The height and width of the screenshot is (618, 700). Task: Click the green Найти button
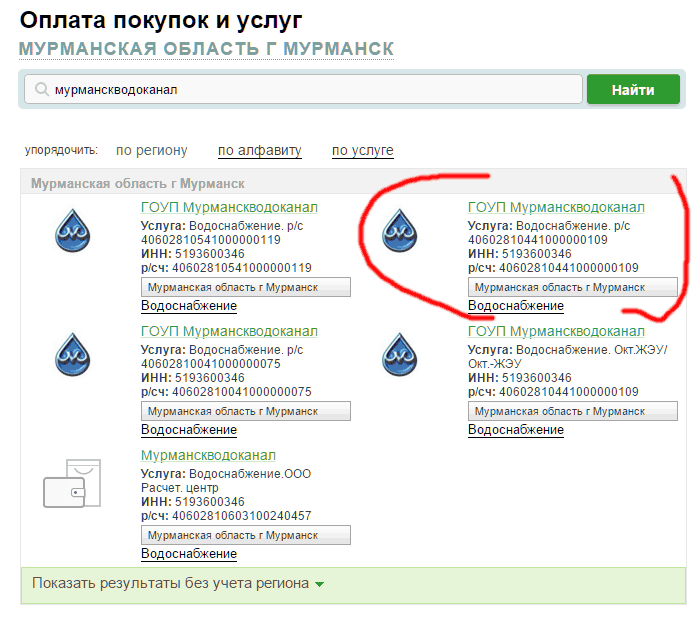(633, 90)
